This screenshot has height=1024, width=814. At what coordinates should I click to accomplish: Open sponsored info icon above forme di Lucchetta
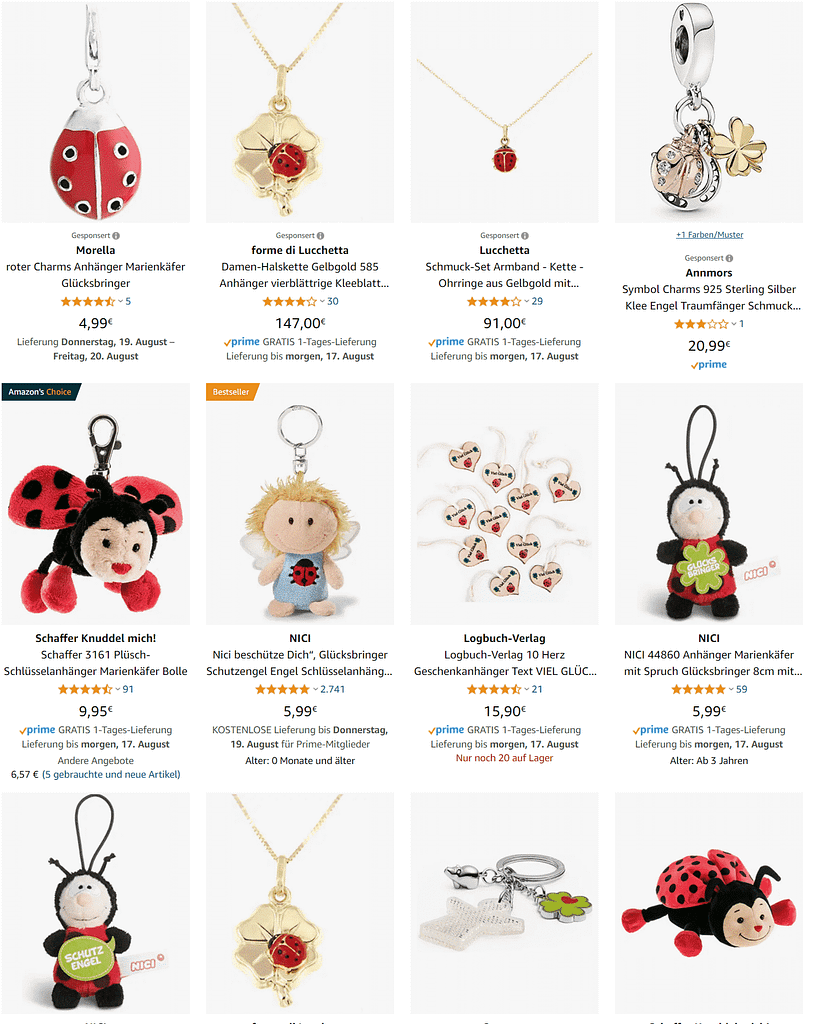(320, 236)
